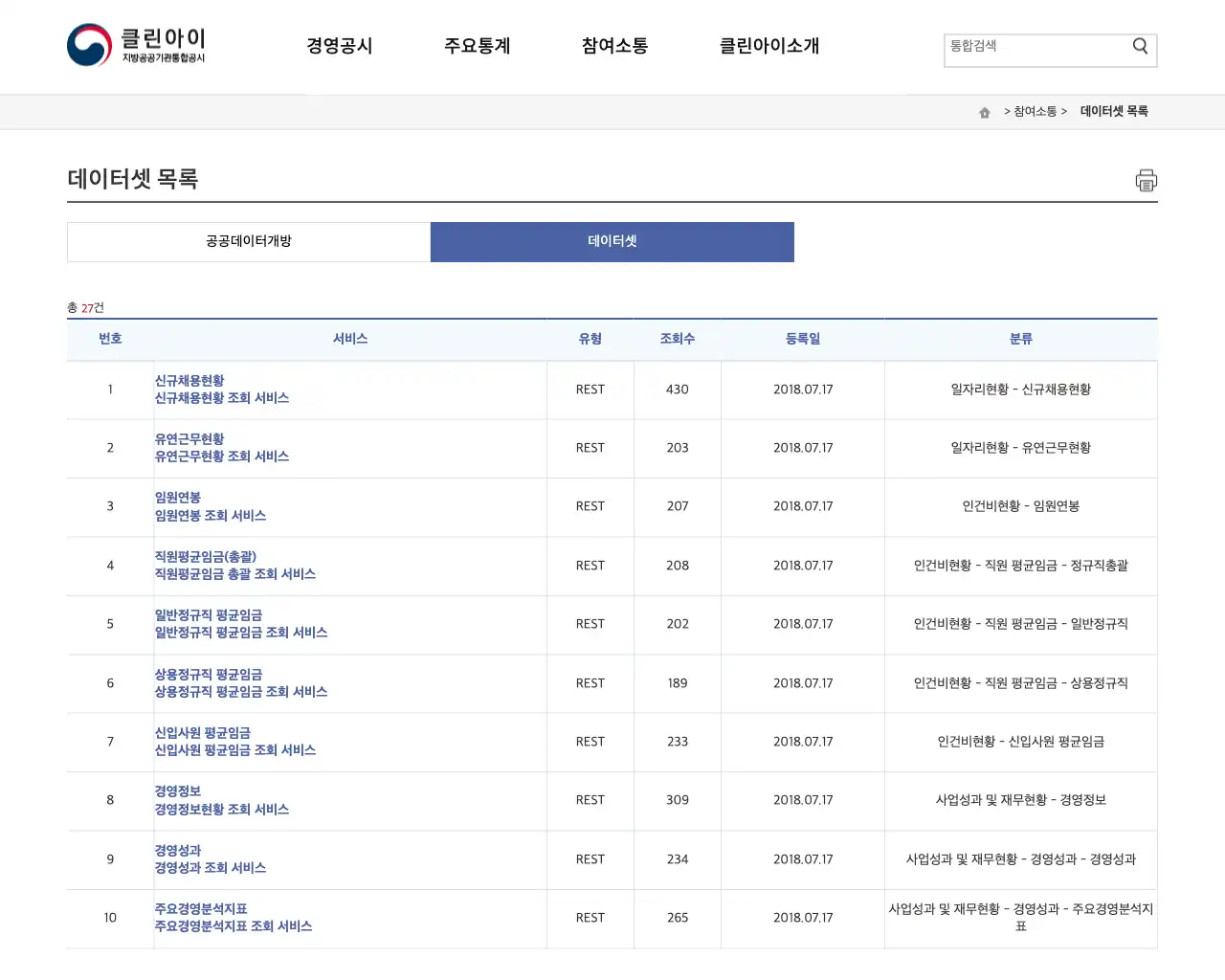Switch to the 공공데이터개방 tab
Screen dimensions: 1225x980
(x=248, y=241)
